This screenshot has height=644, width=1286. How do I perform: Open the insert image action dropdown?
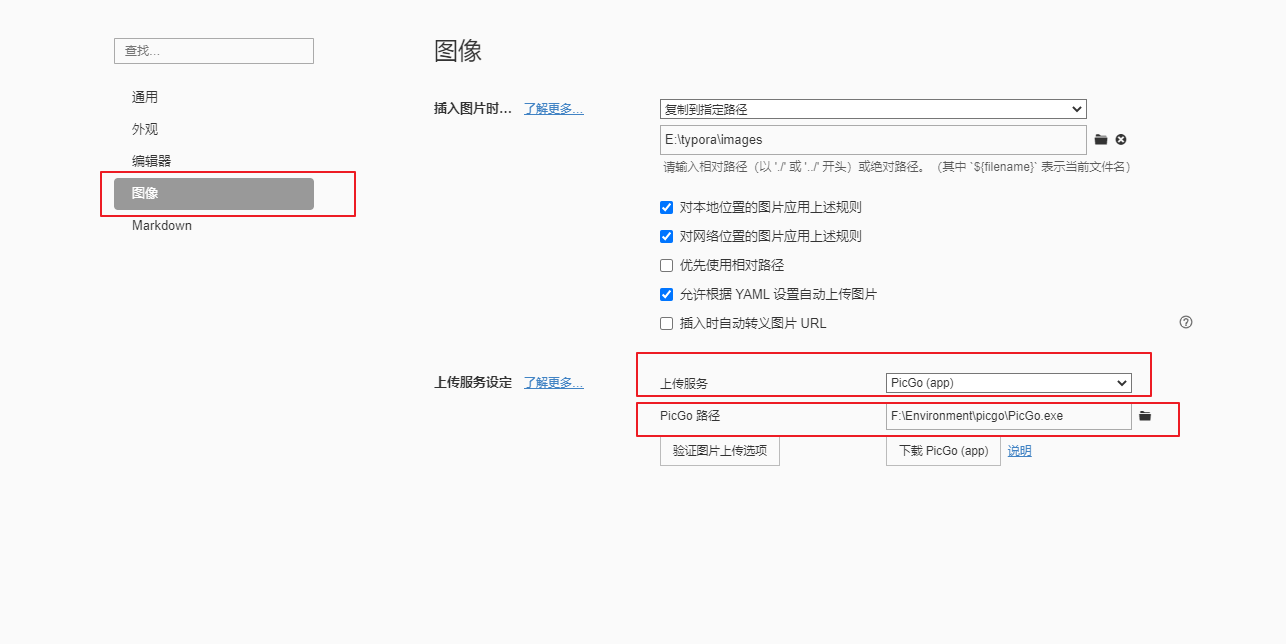(x=873, y=109)
